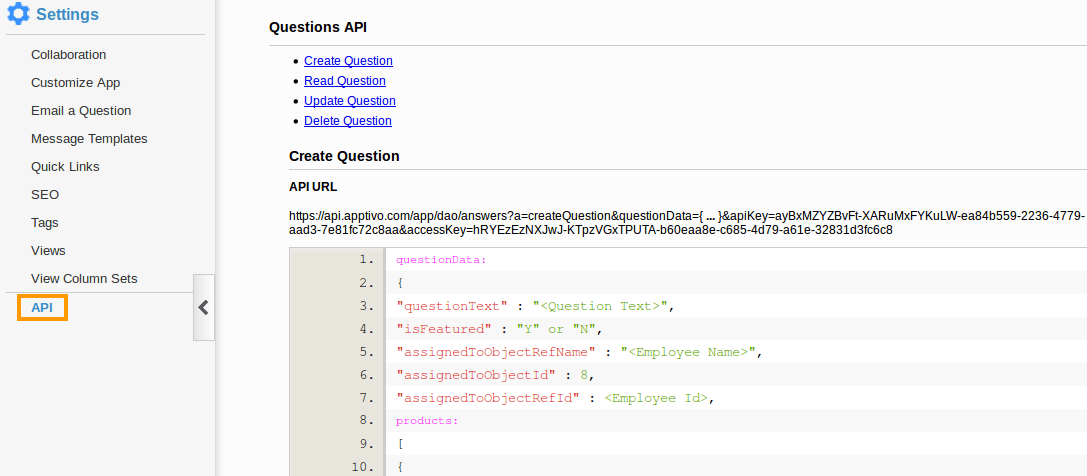Click line number 1. in the code gutter

tap(367, 260)
